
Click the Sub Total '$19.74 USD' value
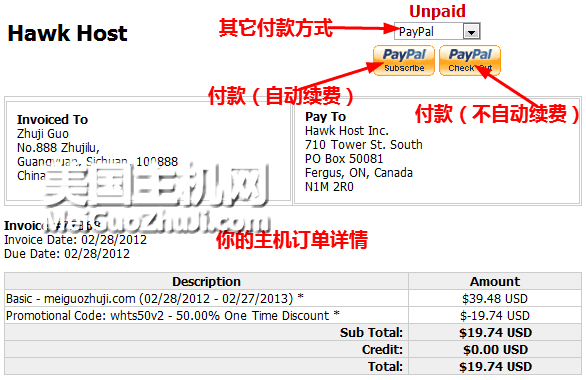point(495,333)
